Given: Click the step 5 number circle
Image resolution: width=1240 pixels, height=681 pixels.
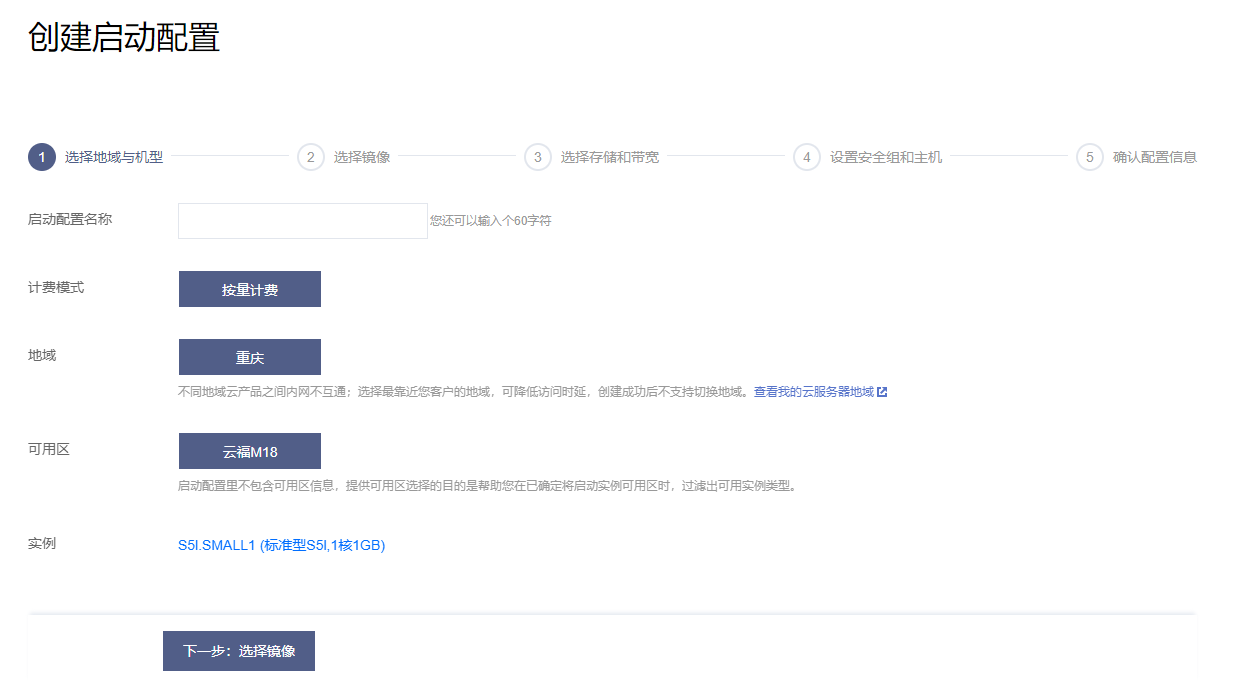Looking at the screenshot, I should [x=1090, y=157].
